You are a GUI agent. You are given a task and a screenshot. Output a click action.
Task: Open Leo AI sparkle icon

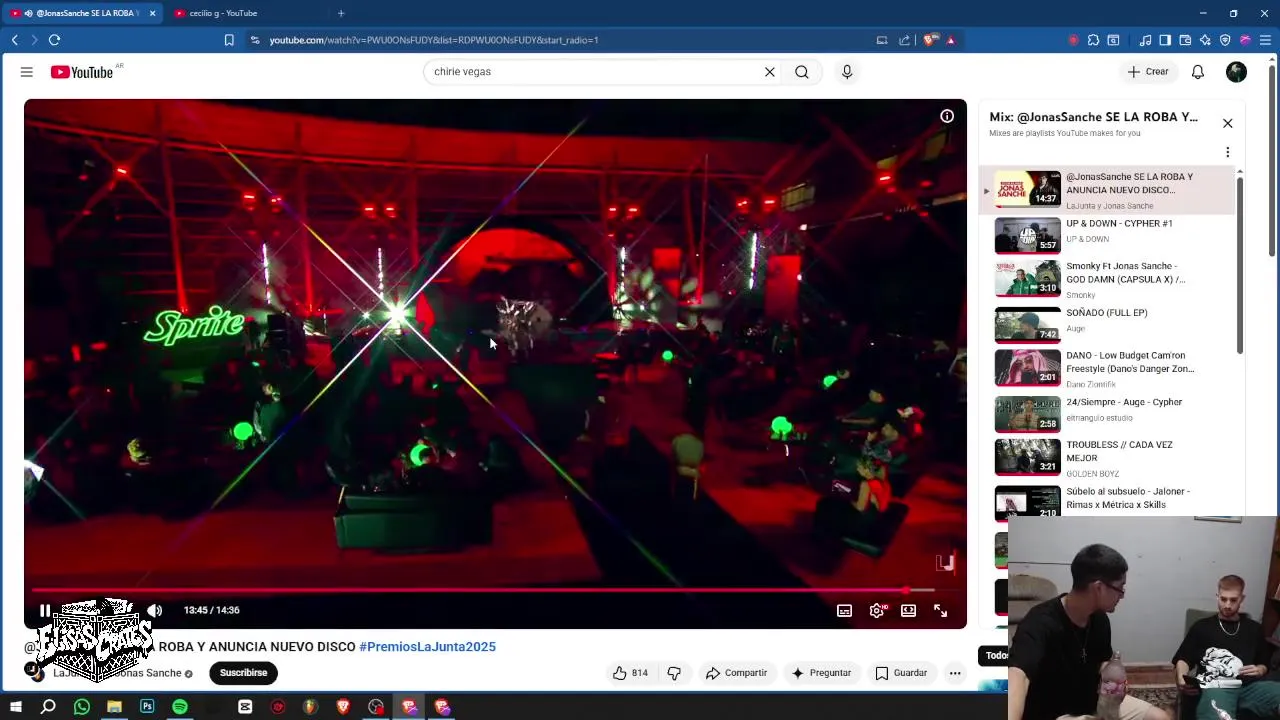pyautogui.click(x=1205, y=40)
